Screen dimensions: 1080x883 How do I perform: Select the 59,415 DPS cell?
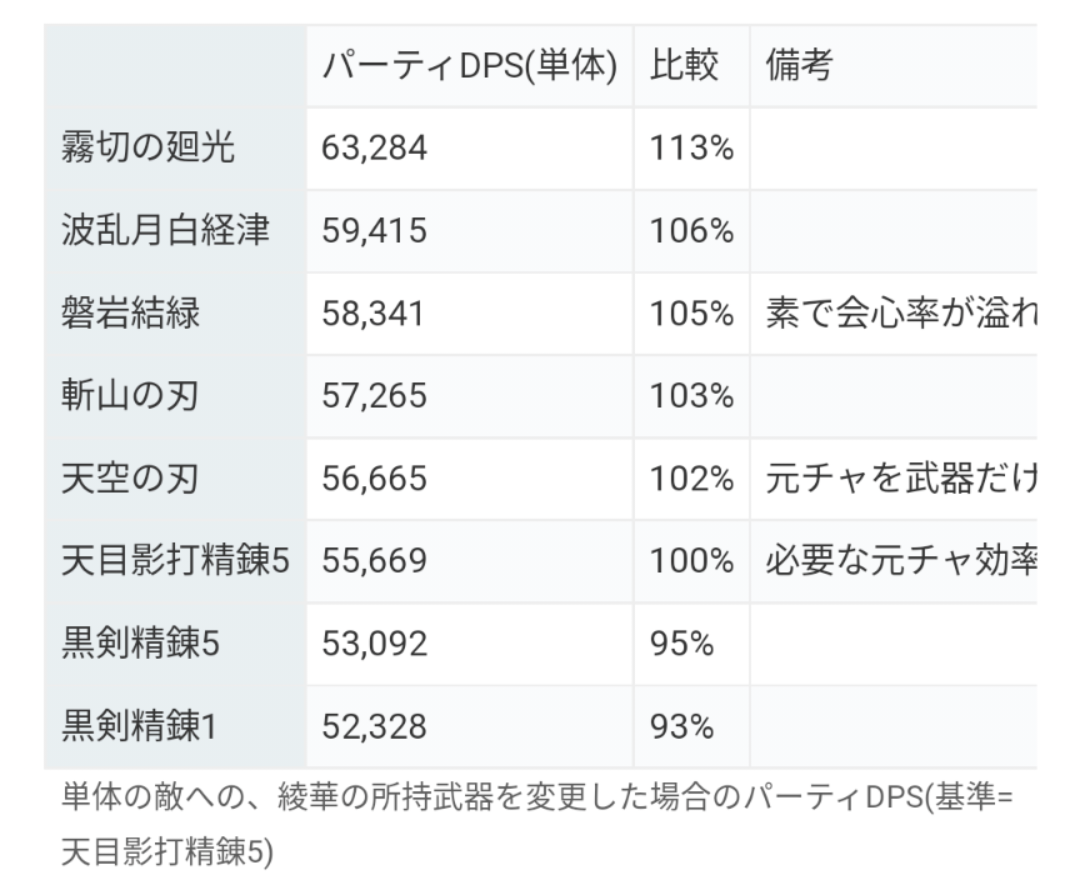click(x=374, y=231)
